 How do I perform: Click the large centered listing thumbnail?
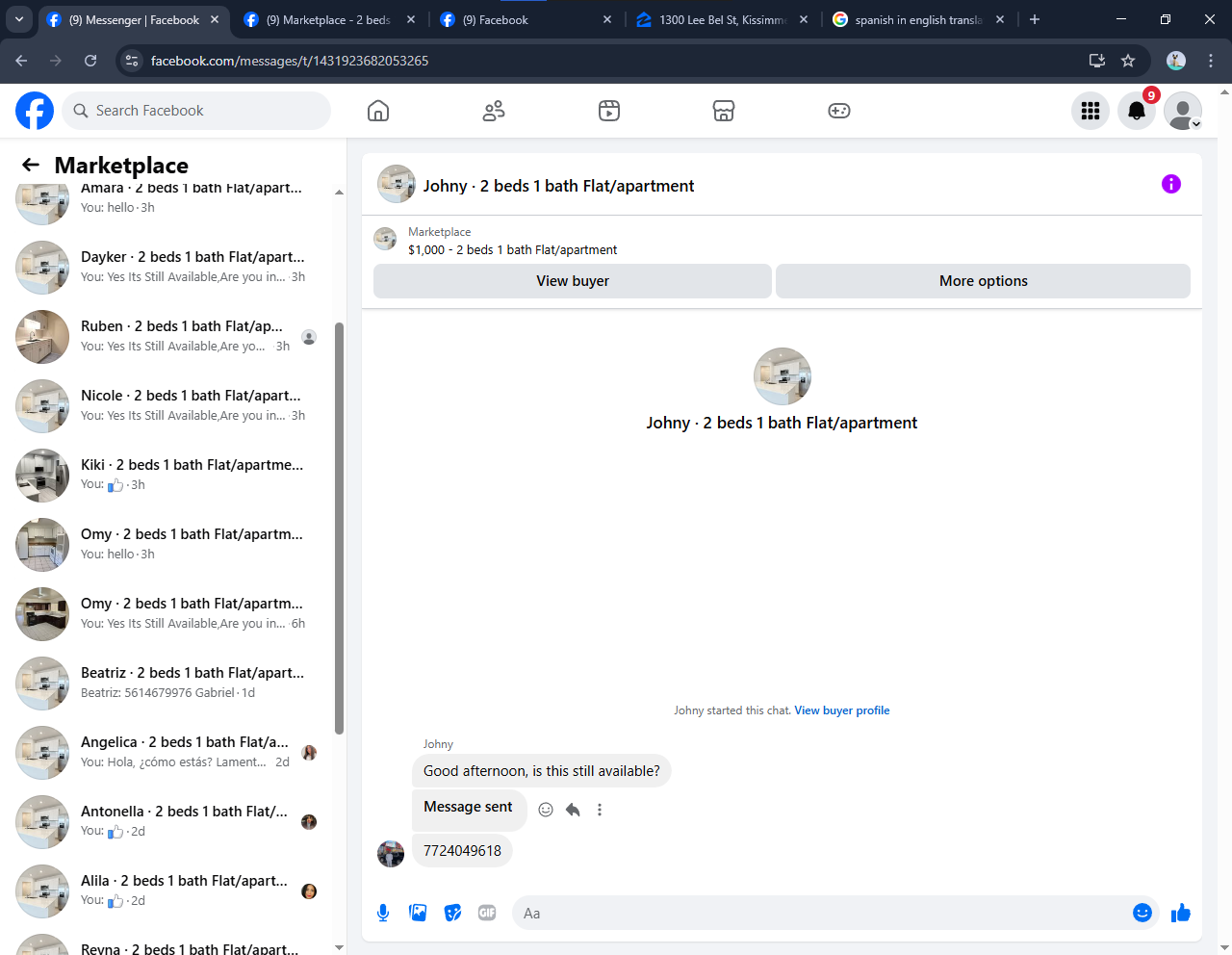pyautogui.click(x=783, y=376)
